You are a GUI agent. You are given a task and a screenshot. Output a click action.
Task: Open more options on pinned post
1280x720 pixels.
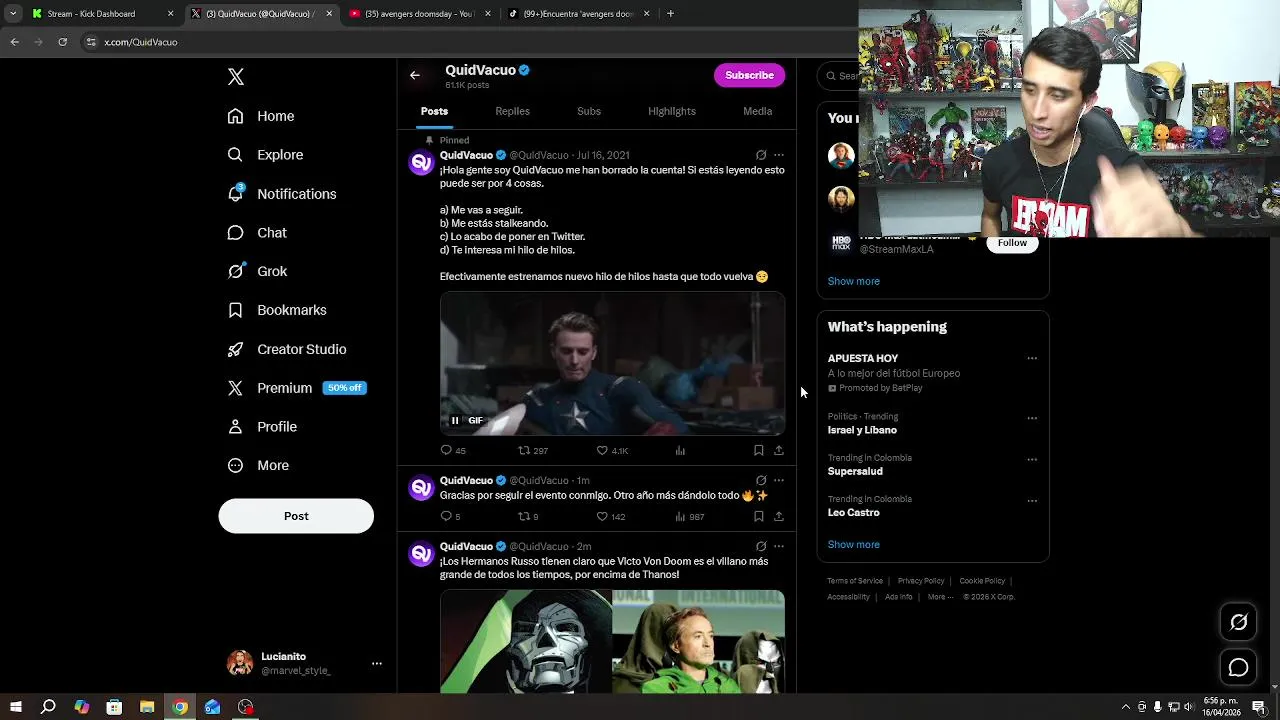pos(779,155)
